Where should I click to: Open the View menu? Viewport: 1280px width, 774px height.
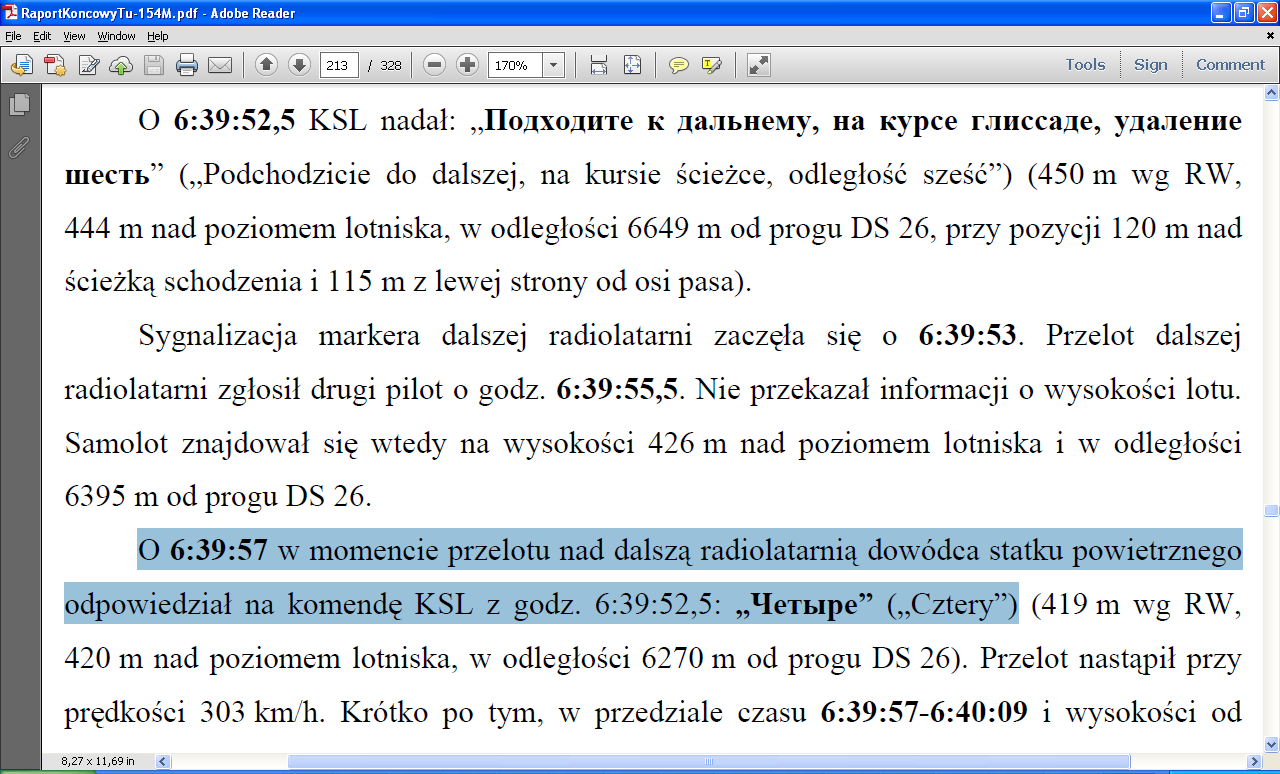[x=74, y=36]
